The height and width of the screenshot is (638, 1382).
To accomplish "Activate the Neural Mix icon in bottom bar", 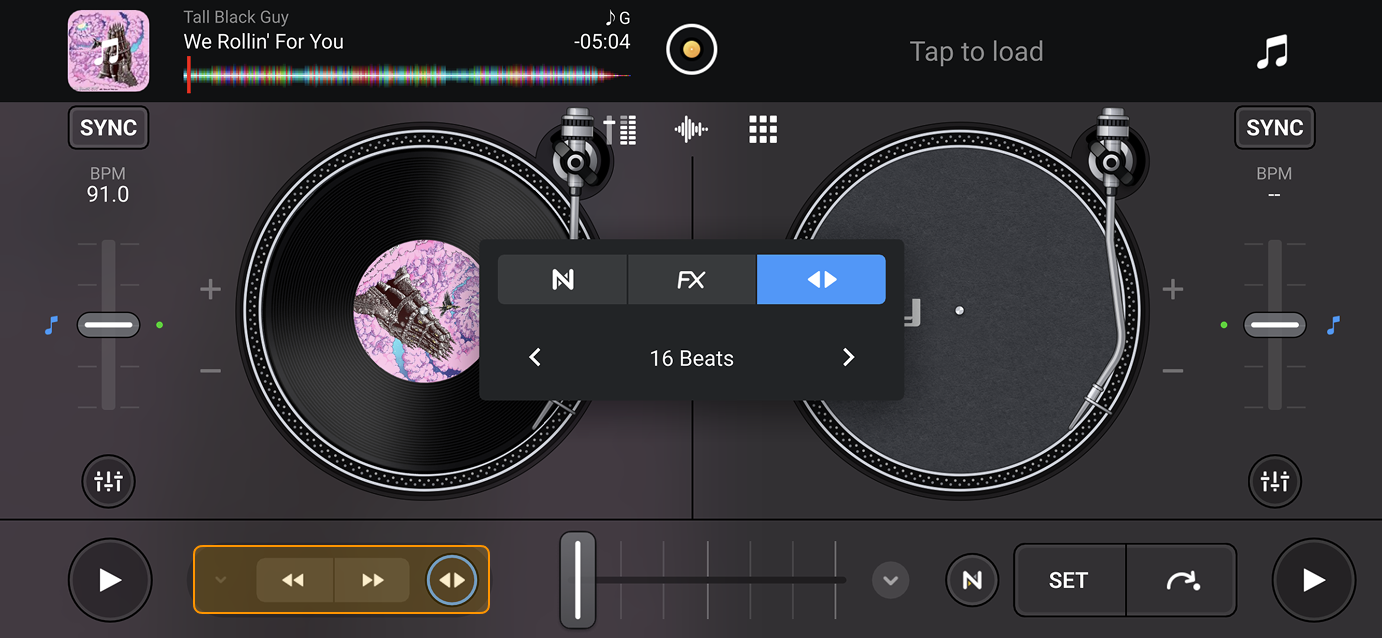I will coord(971,579).
